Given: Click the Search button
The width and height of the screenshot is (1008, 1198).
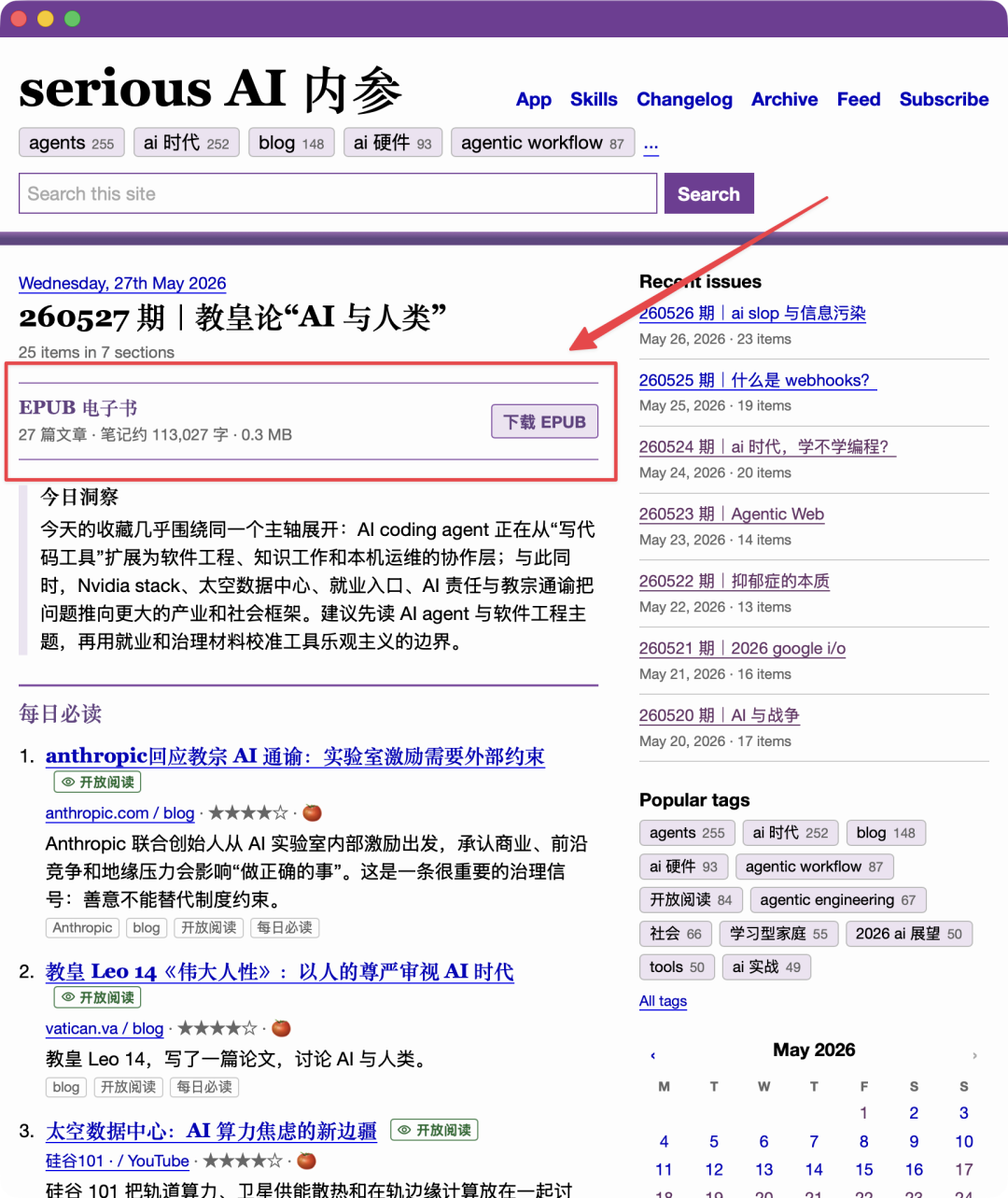Looking at the screenshot, I should (x=708, y=194).
